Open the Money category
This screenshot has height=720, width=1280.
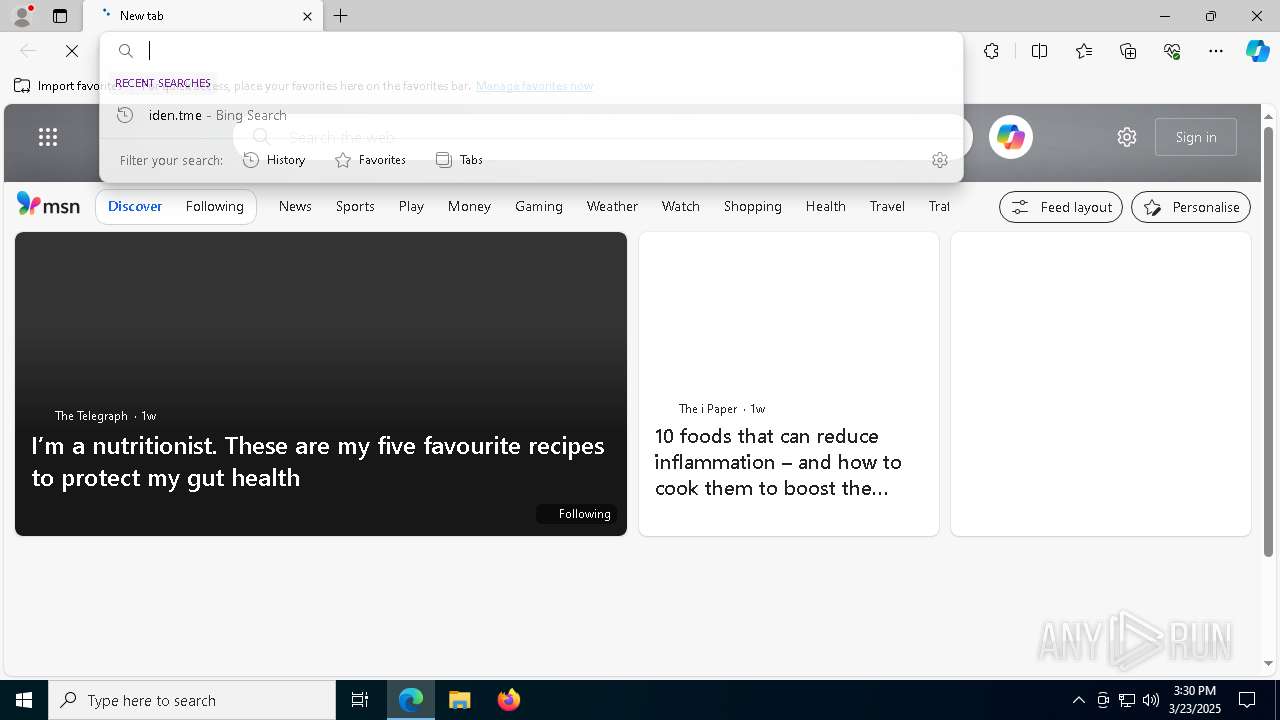469,206
